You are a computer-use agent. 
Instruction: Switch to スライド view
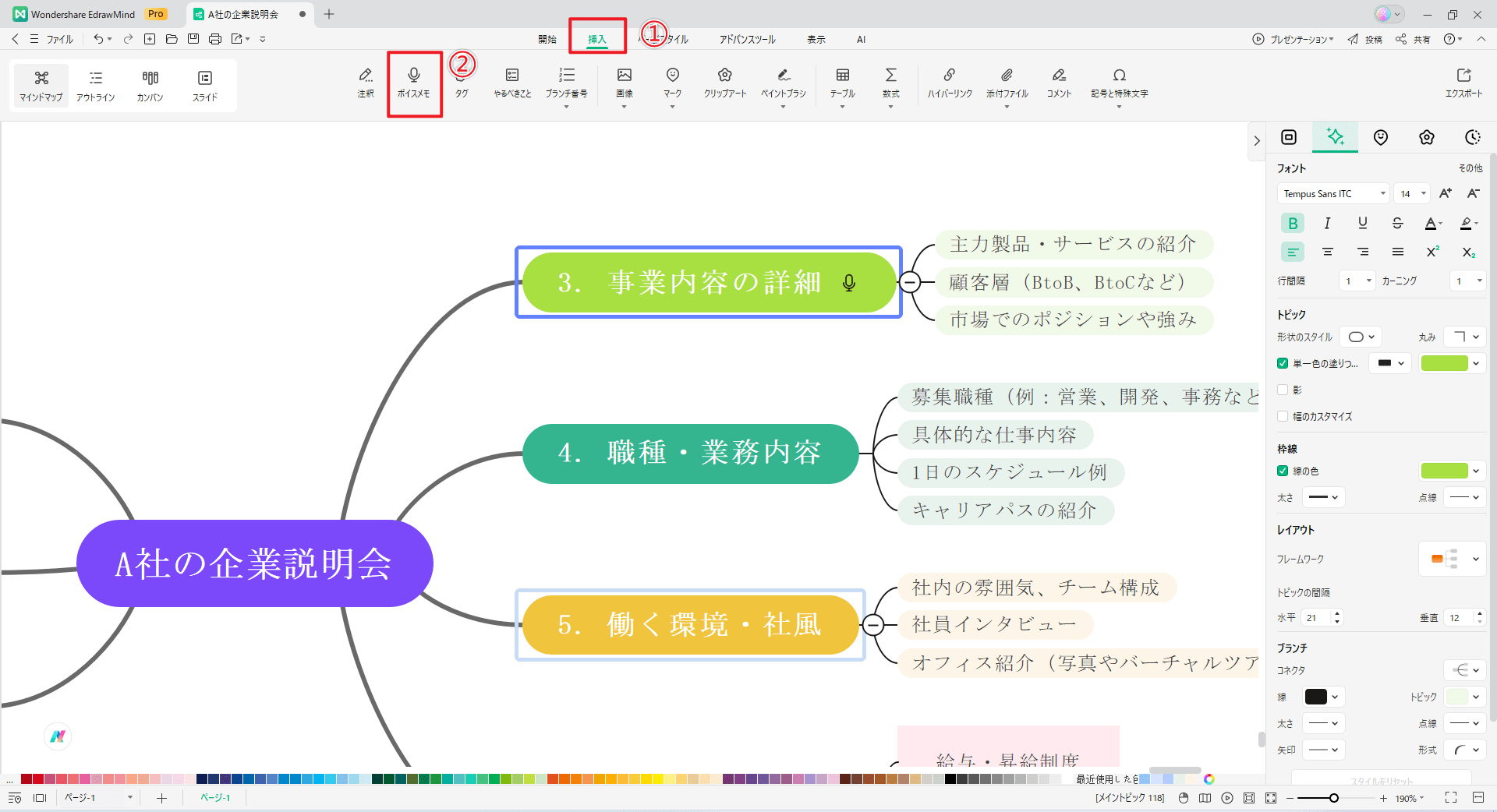(x=205, y=86)
